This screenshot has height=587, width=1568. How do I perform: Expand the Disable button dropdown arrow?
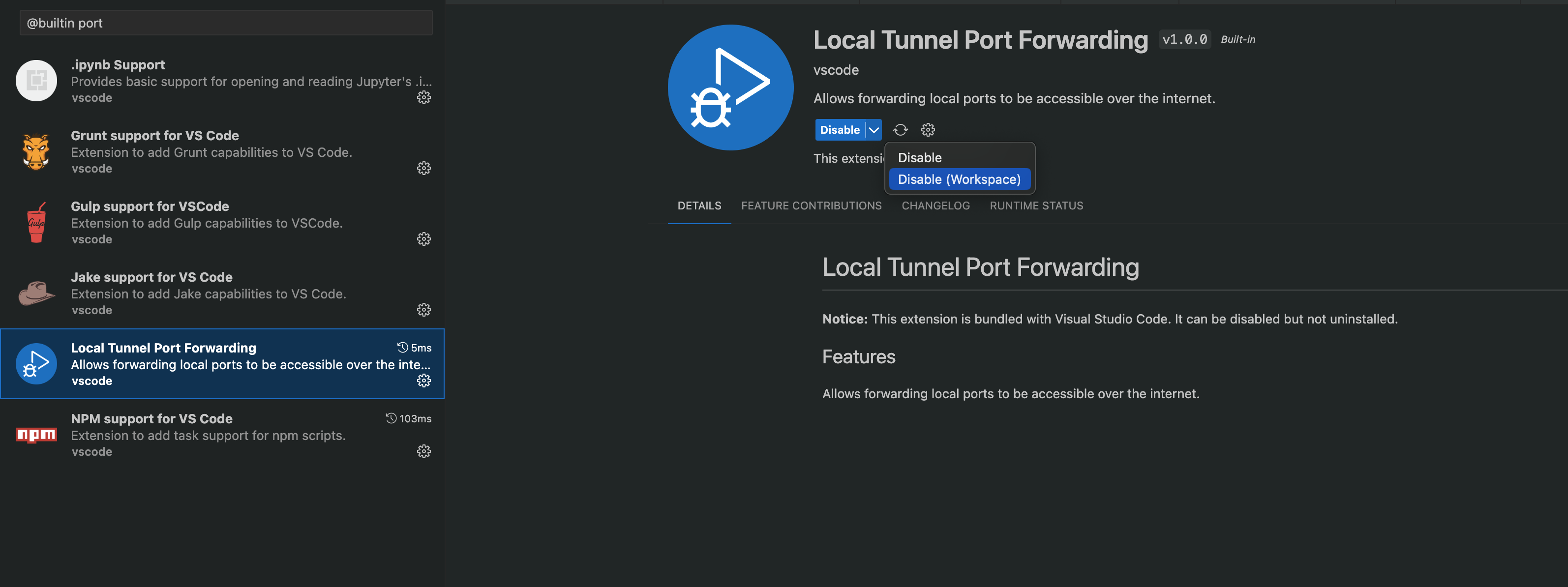pos(874,130)
